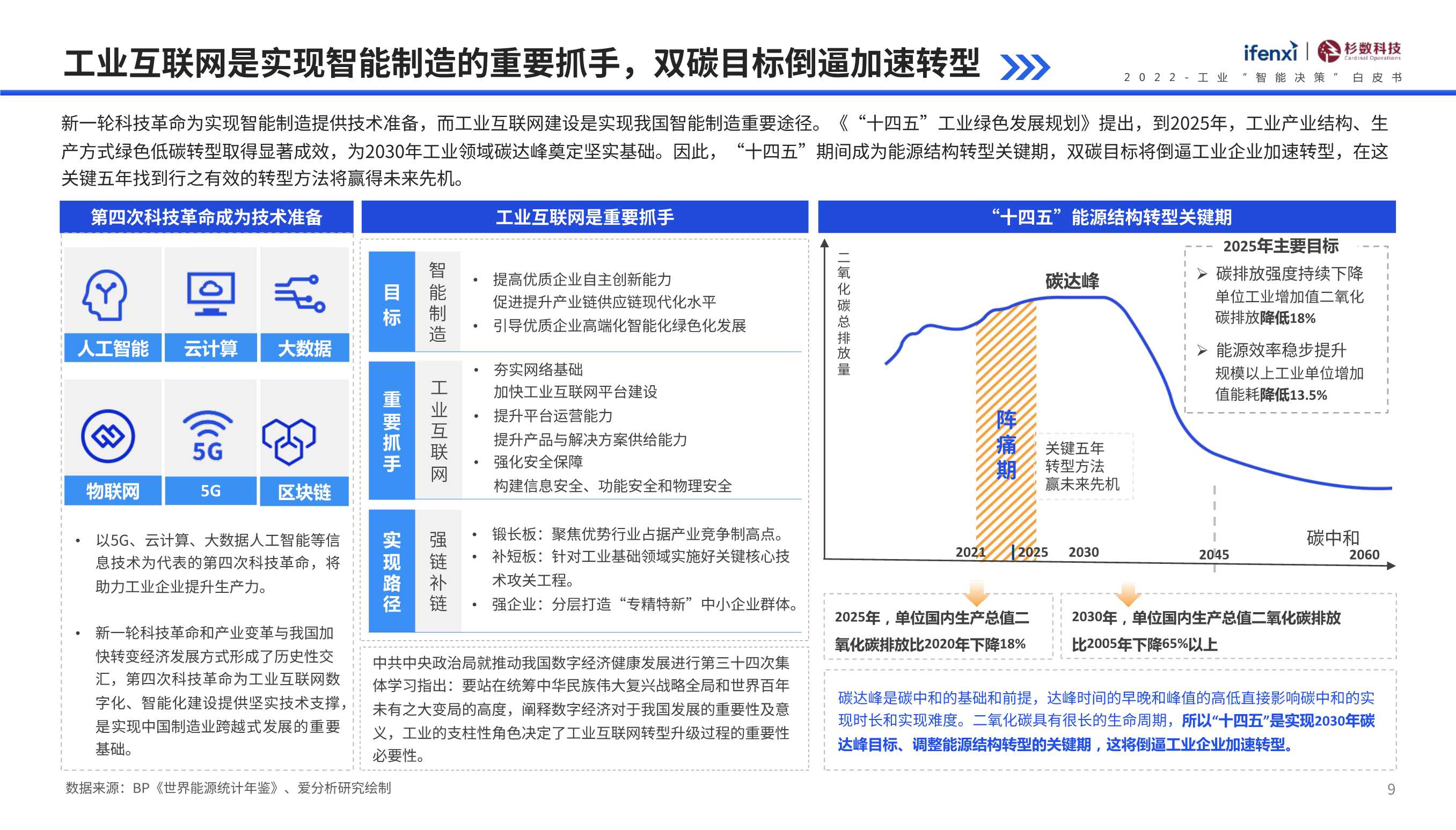Screen dimensions: 1456x830
Task: Click the 2022-工业“智能决策”白皮书 subtitle
Action: tap(1262, 77)
